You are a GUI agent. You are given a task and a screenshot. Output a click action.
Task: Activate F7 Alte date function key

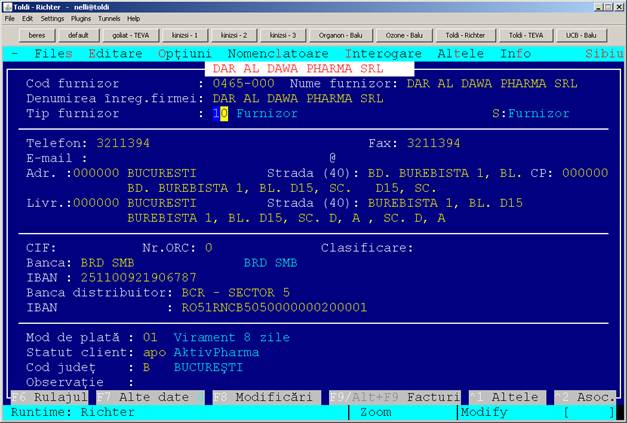[x=150, y=397]
